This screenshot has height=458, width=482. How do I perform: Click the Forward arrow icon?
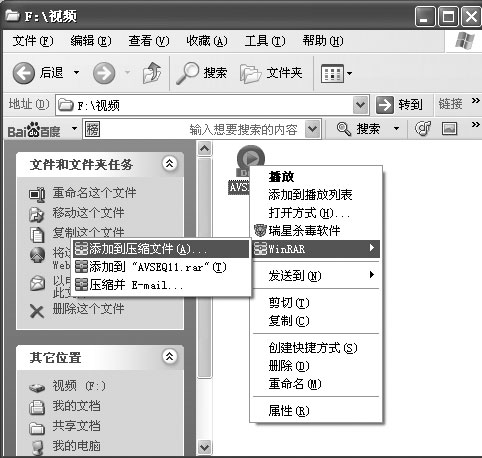(x=104, y=73)
